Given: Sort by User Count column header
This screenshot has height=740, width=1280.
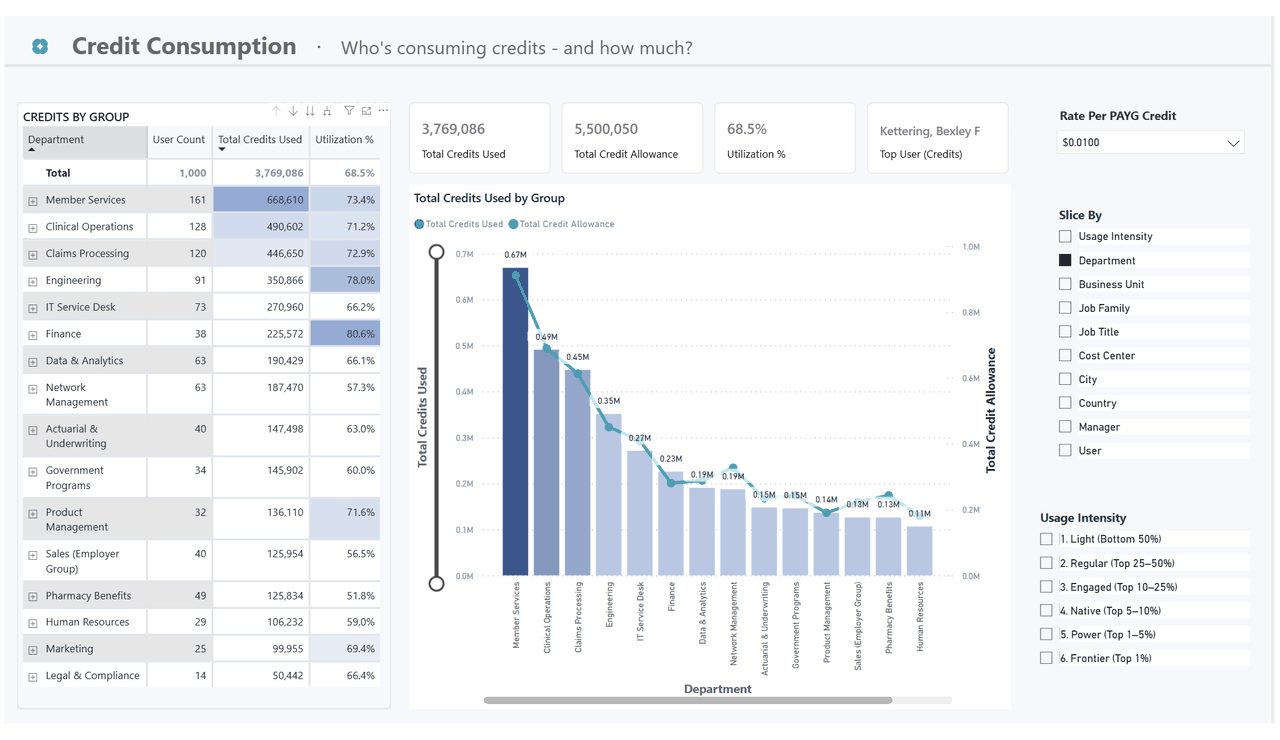Looking at the screenshot, I should click(179, 142).
